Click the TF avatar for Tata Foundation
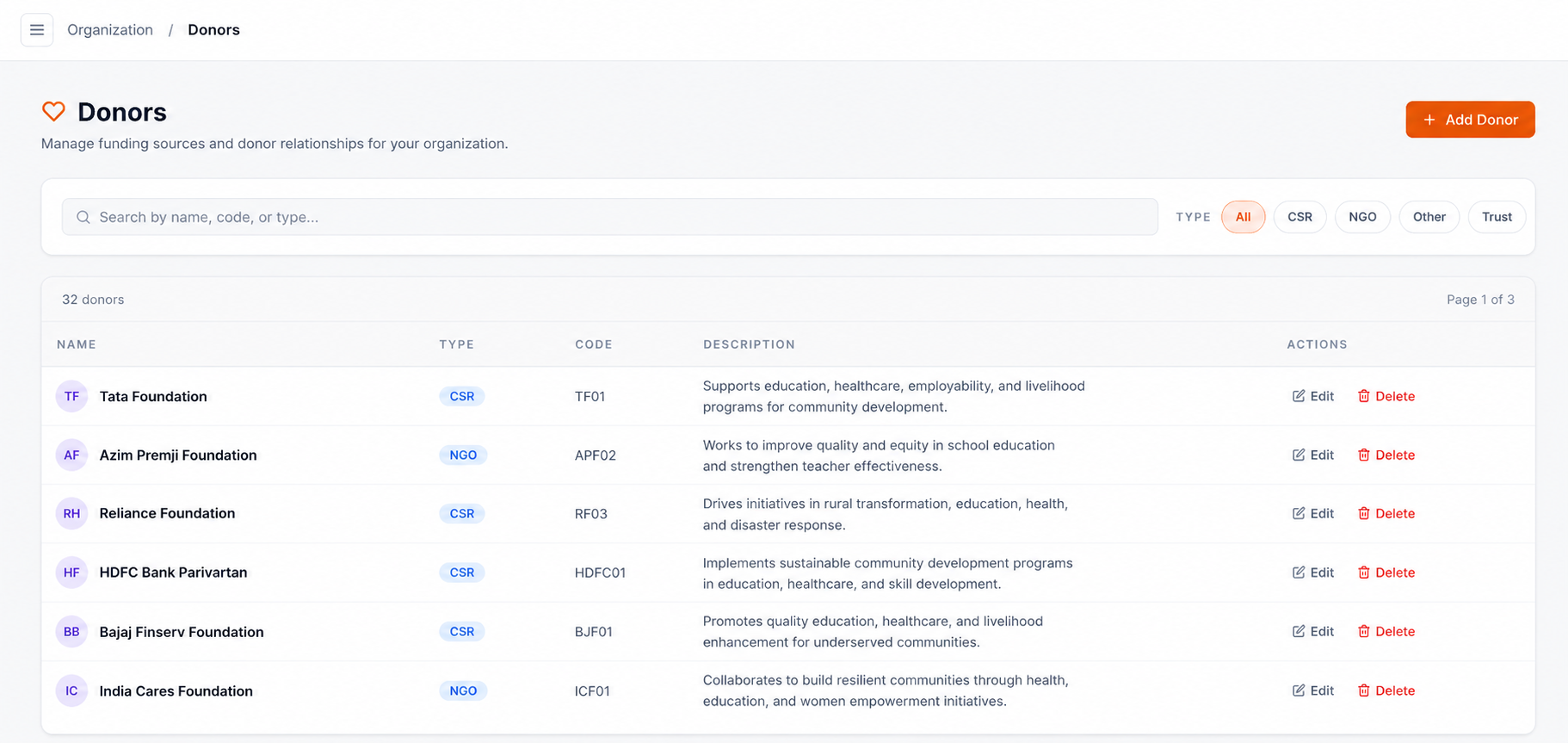The height and width of the screenshot is (743, 1568). tap(71, 396)
